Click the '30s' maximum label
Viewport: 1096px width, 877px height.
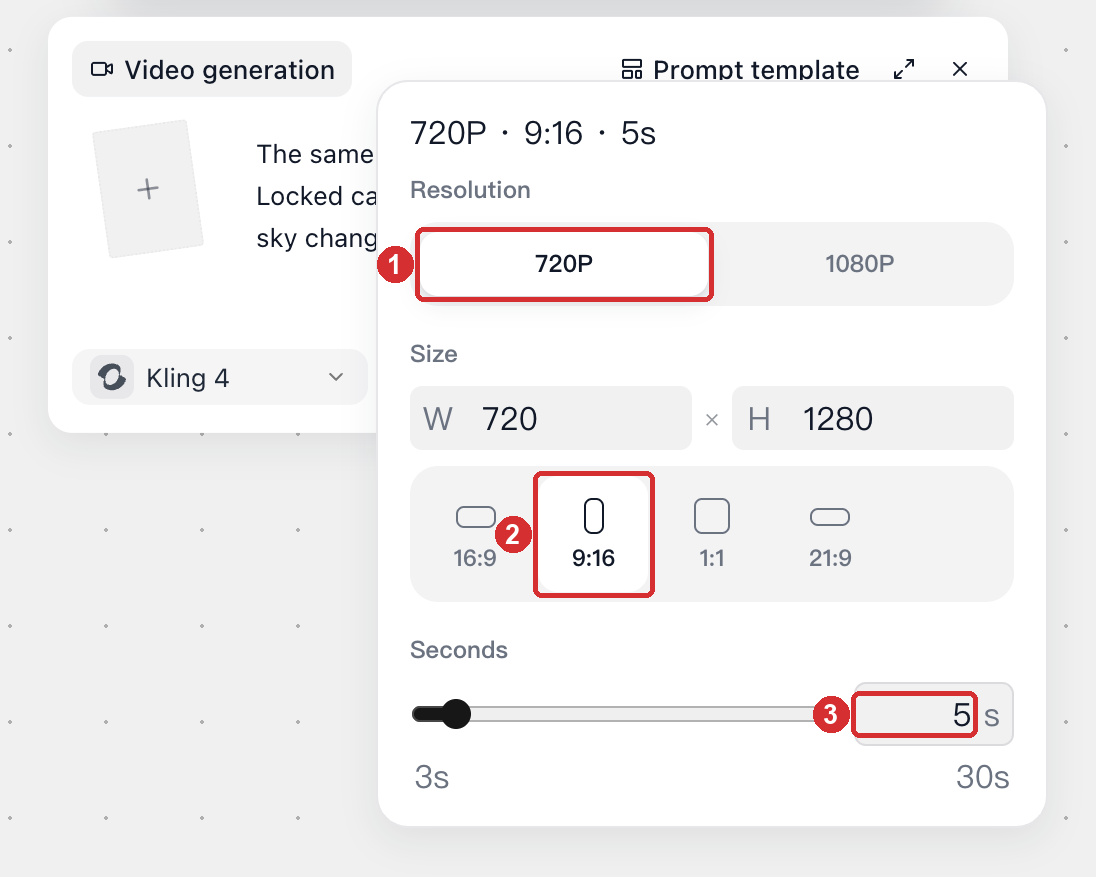click(982, 776)
